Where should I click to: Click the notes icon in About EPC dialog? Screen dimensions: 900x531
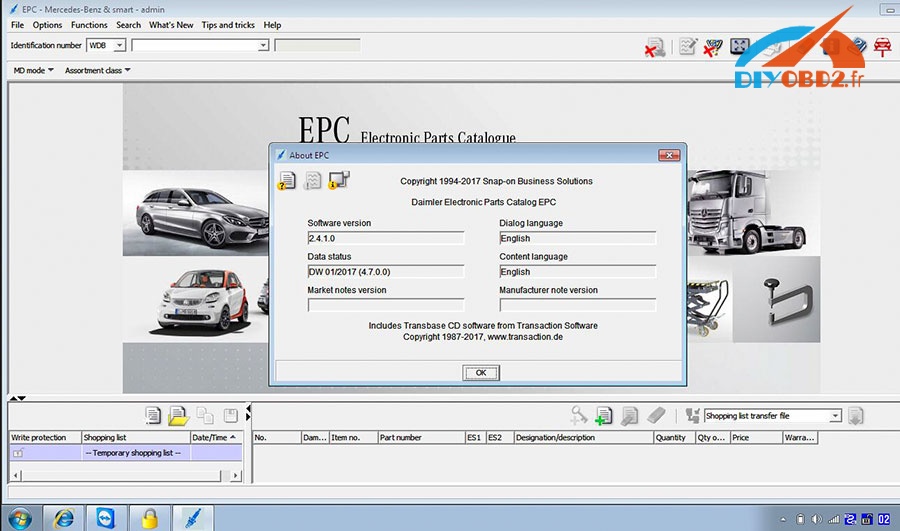(312, 181)
